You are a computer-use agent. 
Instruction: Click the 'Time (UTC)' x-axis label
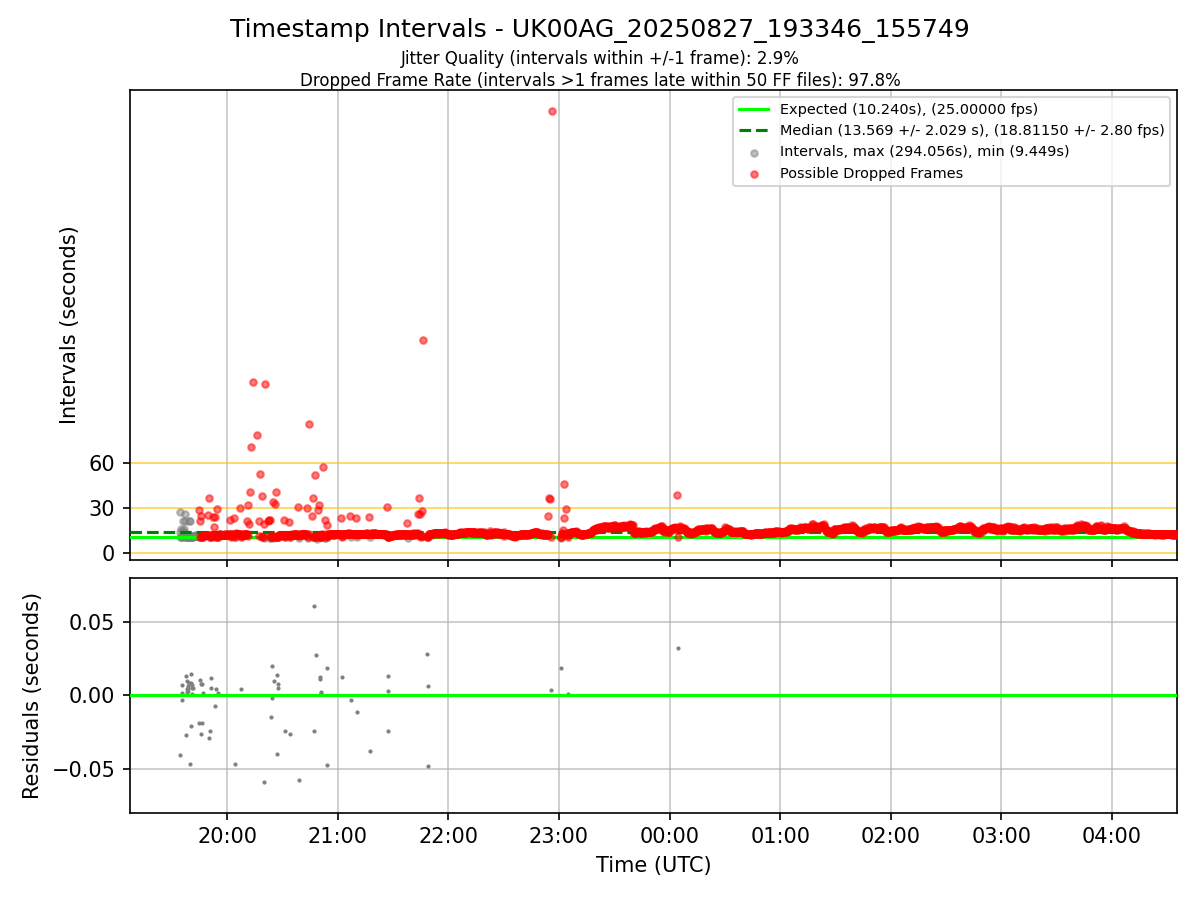[653, 865]
